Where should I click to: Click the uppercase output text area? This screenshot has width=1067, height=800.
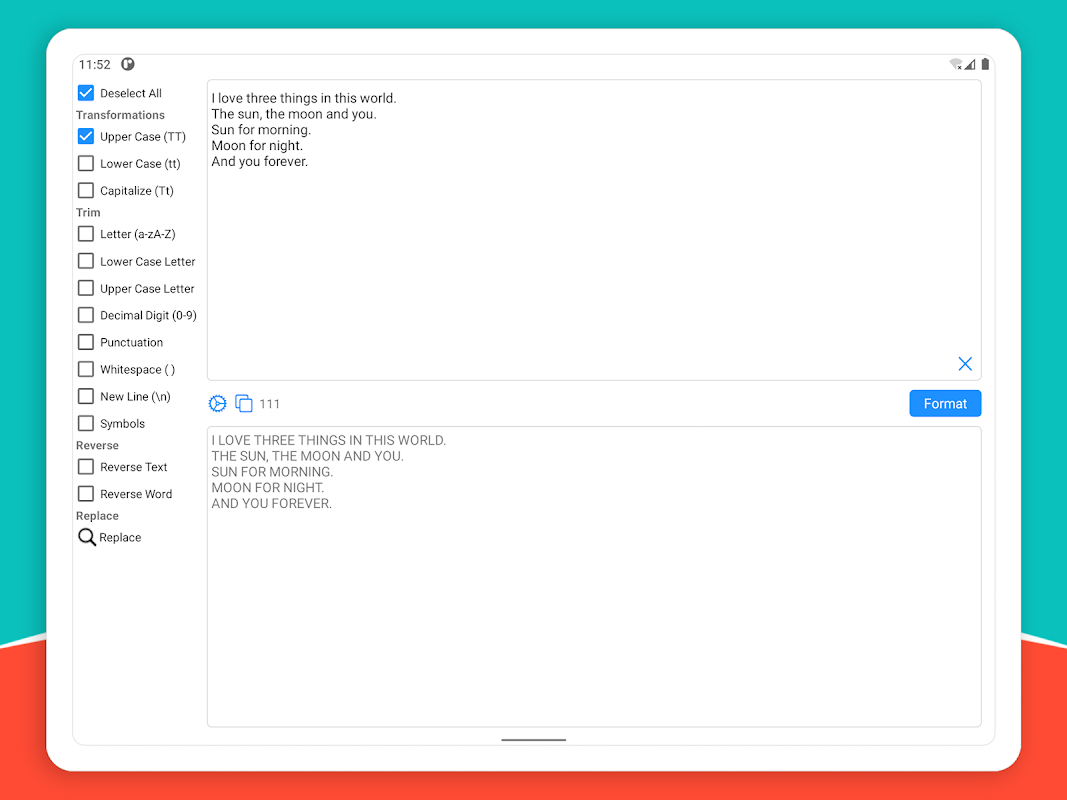pyautogui.click(x=594, y=577)
